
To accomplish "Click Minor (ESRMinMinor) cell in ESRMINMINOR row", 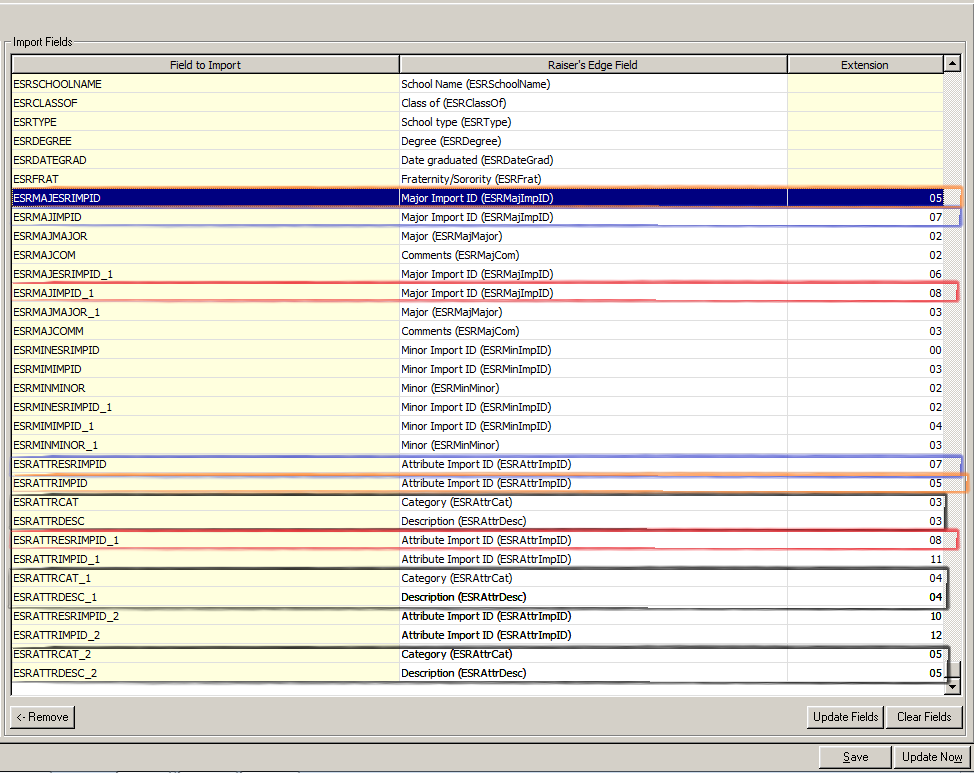I will point(593,388).
